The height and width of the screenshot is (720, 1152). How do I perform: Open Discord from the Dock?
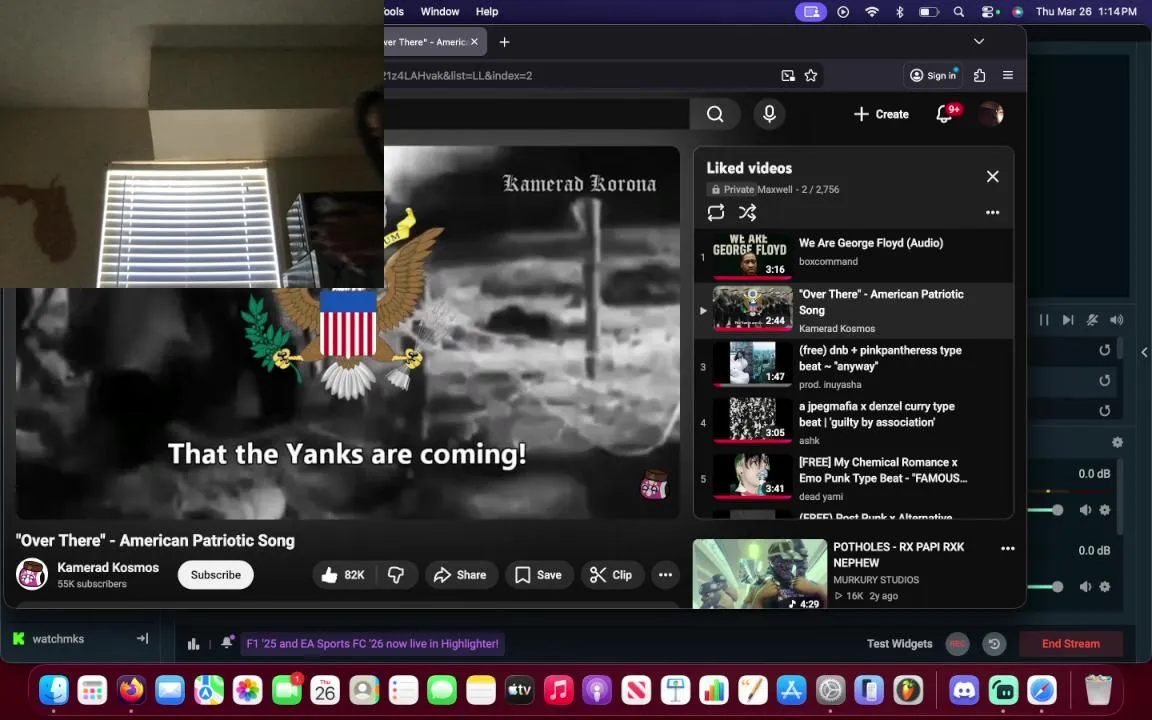point(964,691)
